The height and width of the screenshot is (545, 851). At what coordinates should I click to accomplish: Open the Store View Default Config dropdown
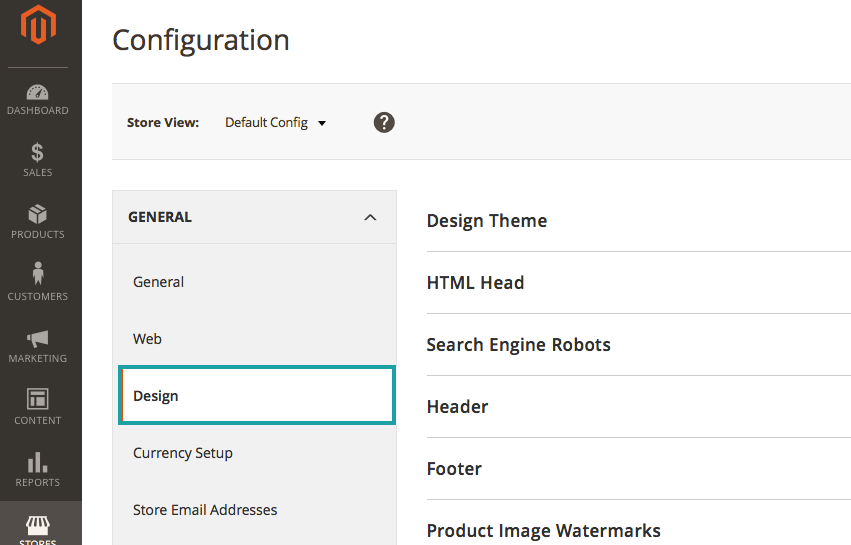pyautogui.click(x=275, y=123)
